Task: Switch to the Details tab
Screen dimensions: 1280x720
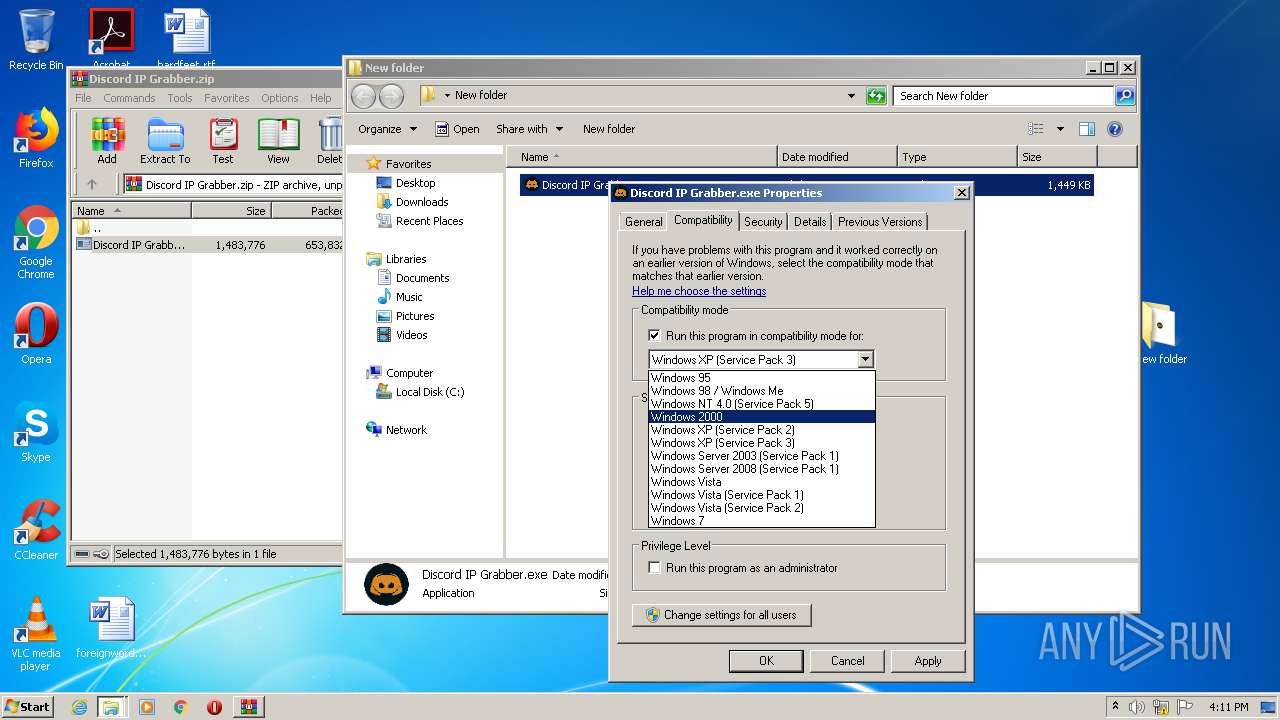Action: (810, 222)
